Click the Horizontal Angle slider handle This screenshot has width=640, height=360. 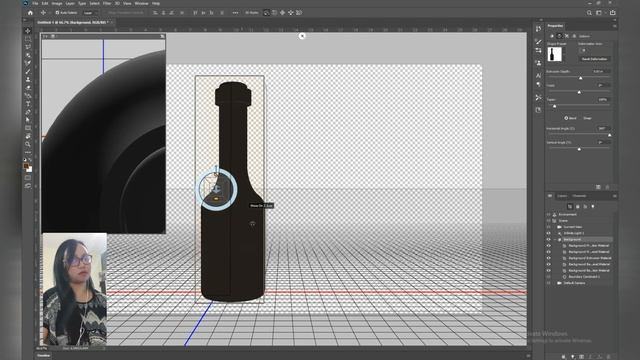(x=609, y=135)
